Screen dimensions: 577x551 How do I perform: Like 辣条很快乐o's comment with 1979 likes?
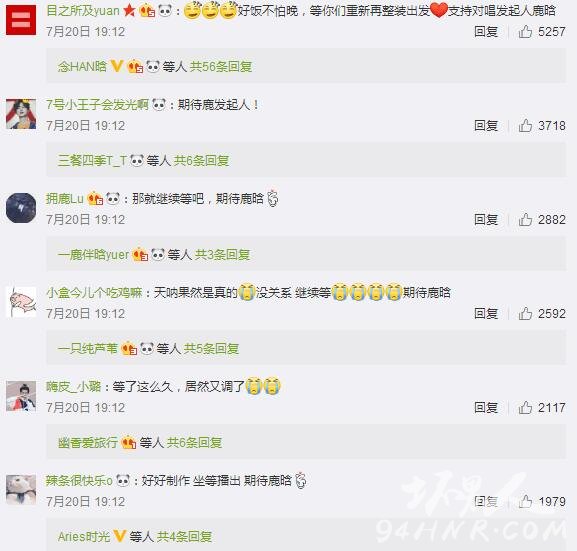point(525,501)
